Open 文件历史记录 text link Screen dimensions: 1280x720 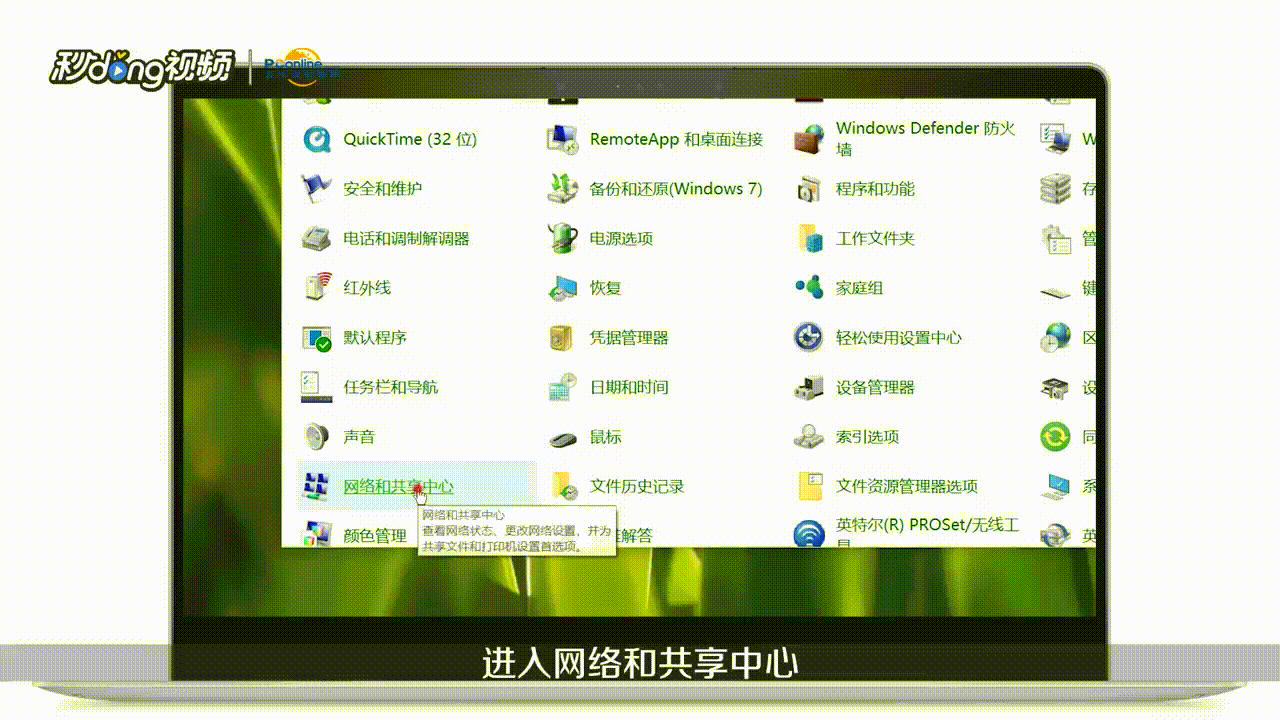(x=637, y=486)
